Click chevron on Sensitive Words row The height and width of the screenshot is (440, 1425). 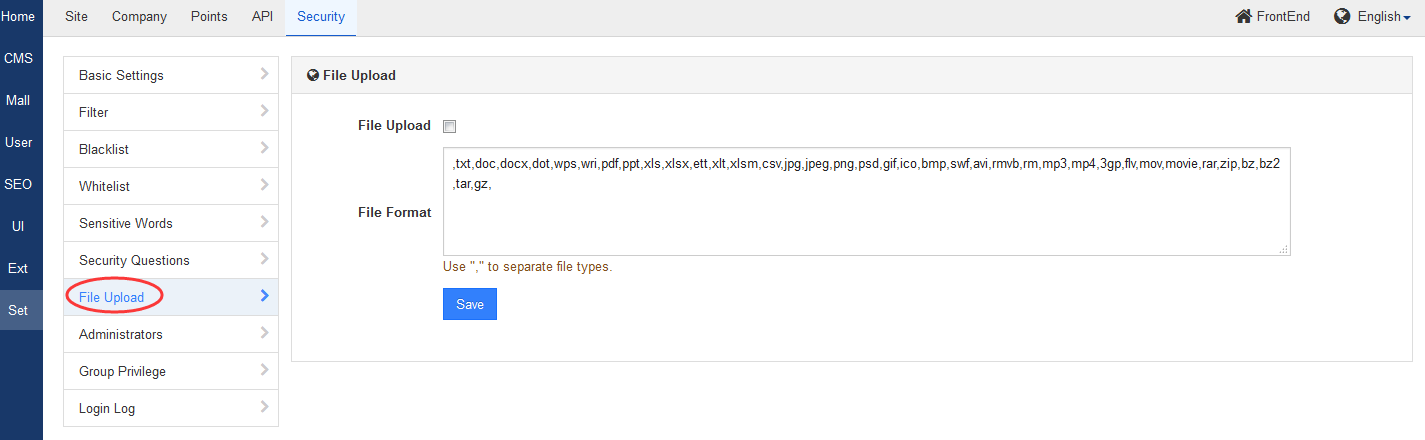(x=264, y=222)
